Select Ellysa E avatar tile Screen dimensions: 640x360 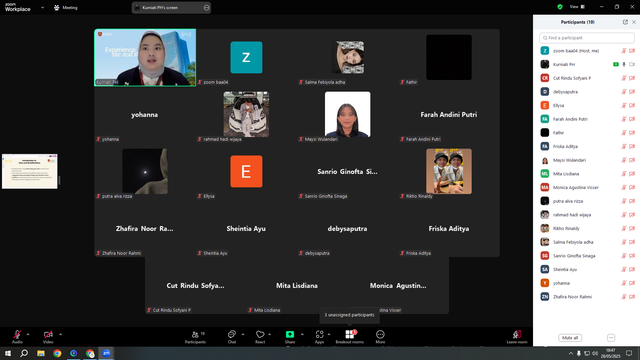(x=246, y=171)
